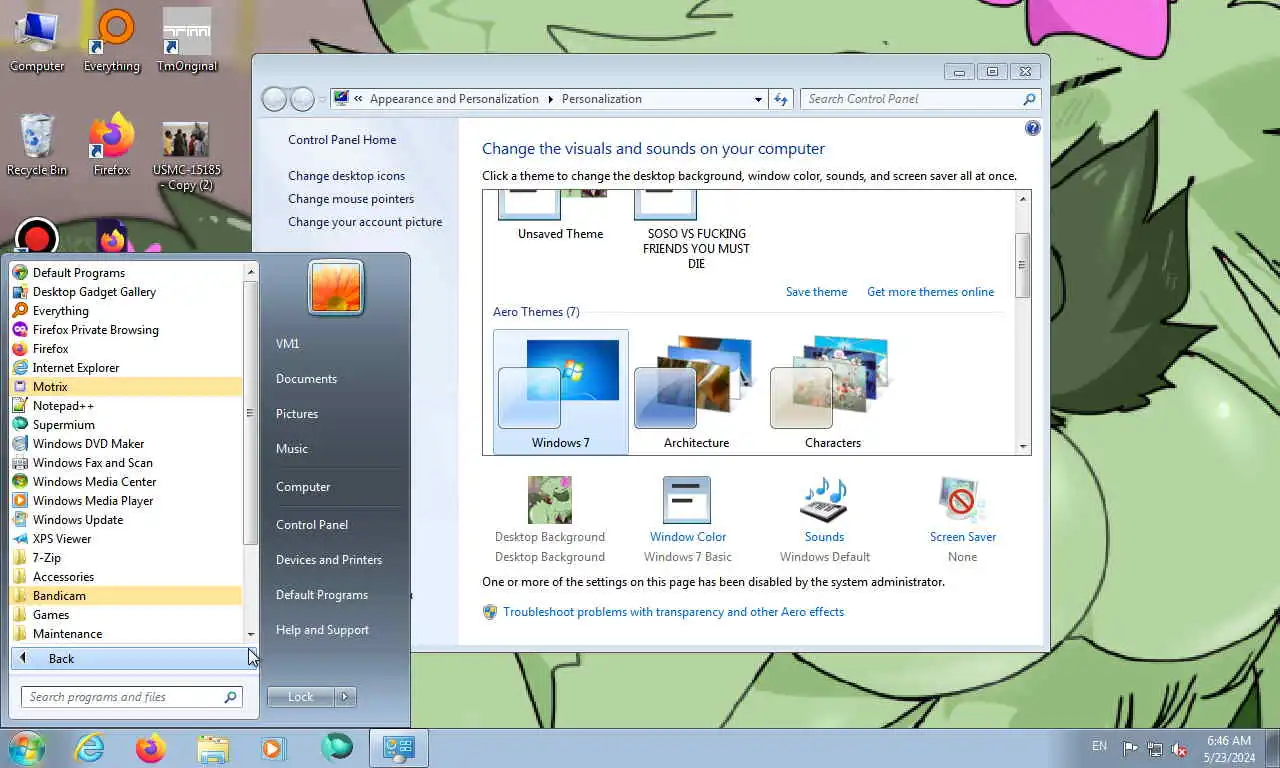The height and width of the screenshot is (768, 1280).
Task: Launch Firefox from the taskbar
Action: point(151,748)
